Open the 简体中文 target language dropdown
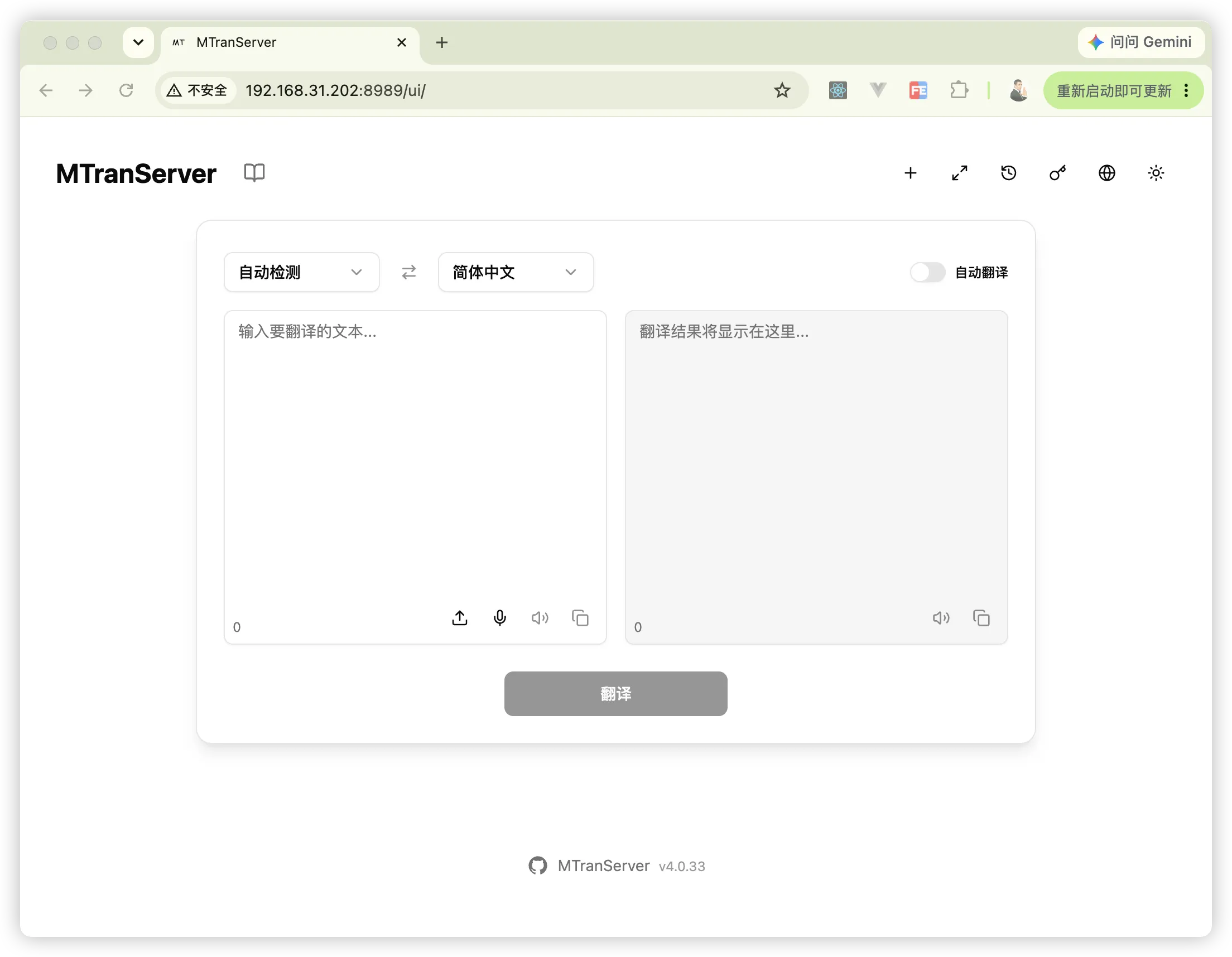 pyautogui.click(x=516, y=272)
